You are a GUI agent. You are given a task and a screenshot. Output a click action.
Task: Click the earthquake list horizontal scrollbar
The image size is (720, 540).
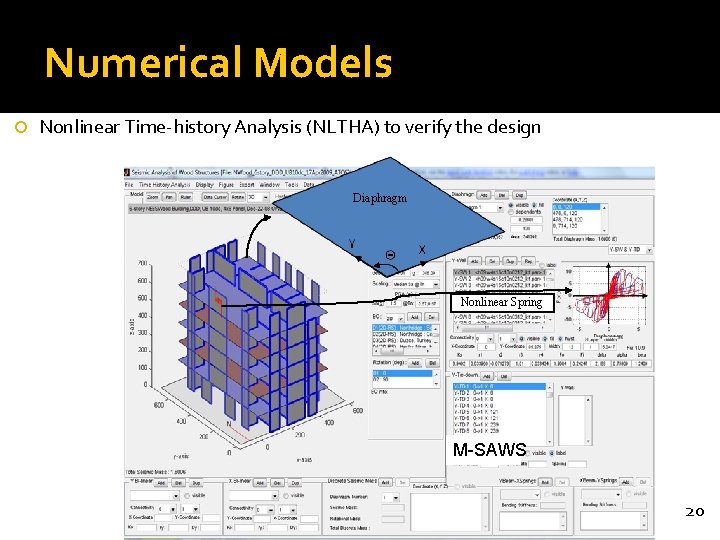402,351
